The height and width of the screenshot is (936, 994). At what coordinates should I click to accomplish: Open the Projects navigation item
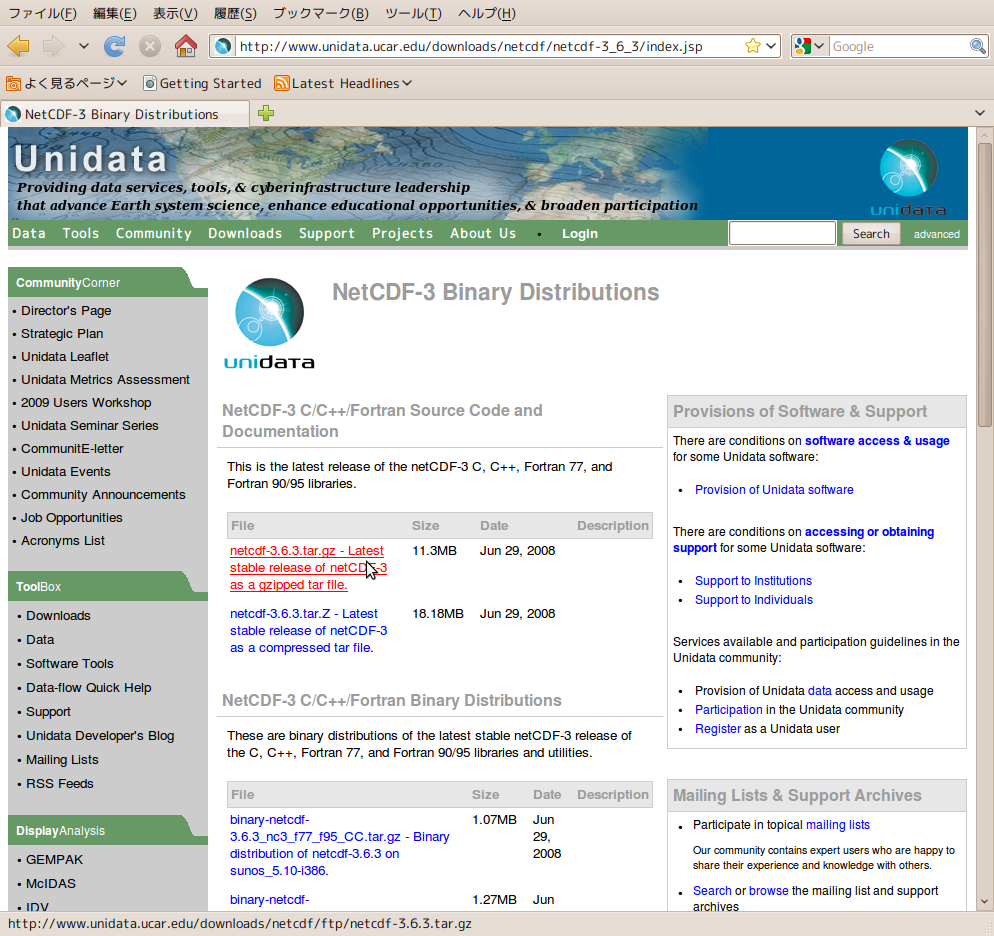pyautogui.click(x=403, y=233)
